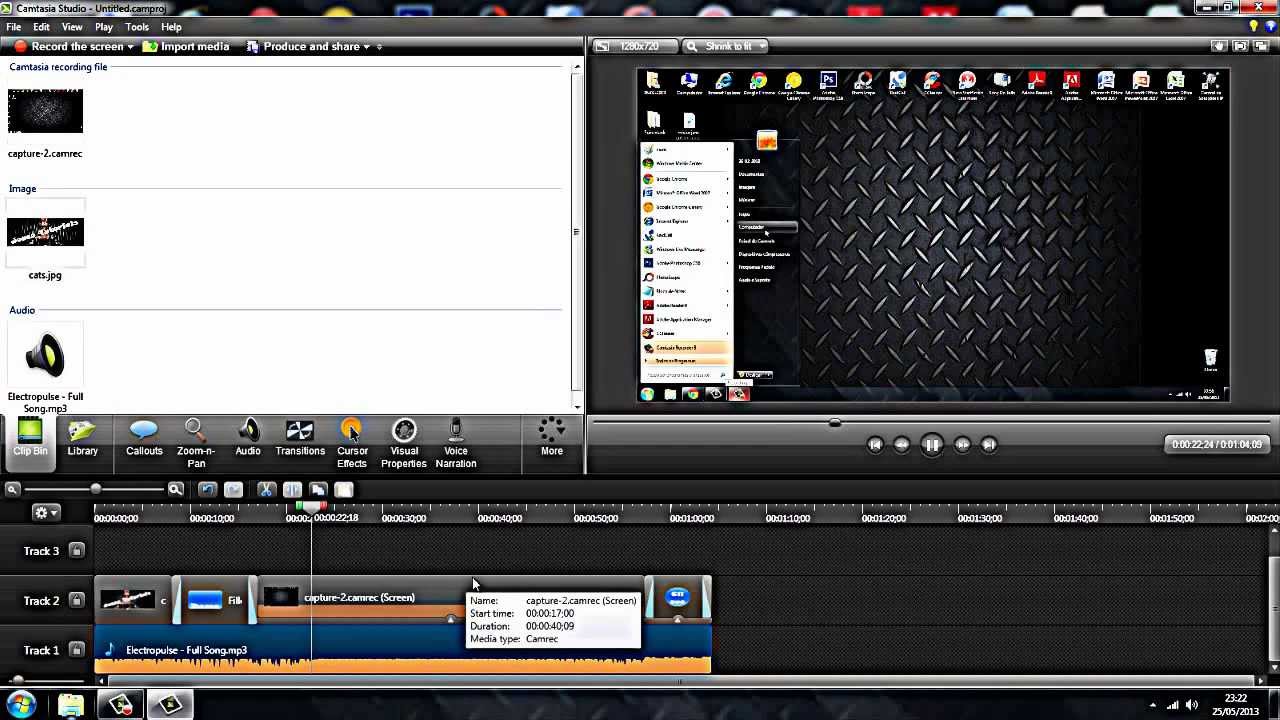Click the playhead marker on the timeline ruler
The width and height of the screenshot is (1280, 720).
point(312,509)
